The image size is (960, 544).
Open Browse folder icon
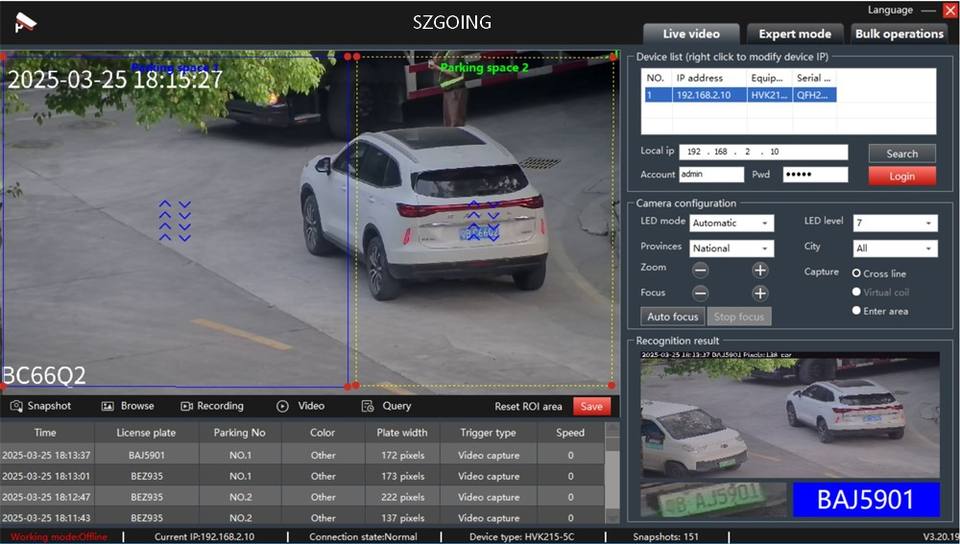point(109,406)
